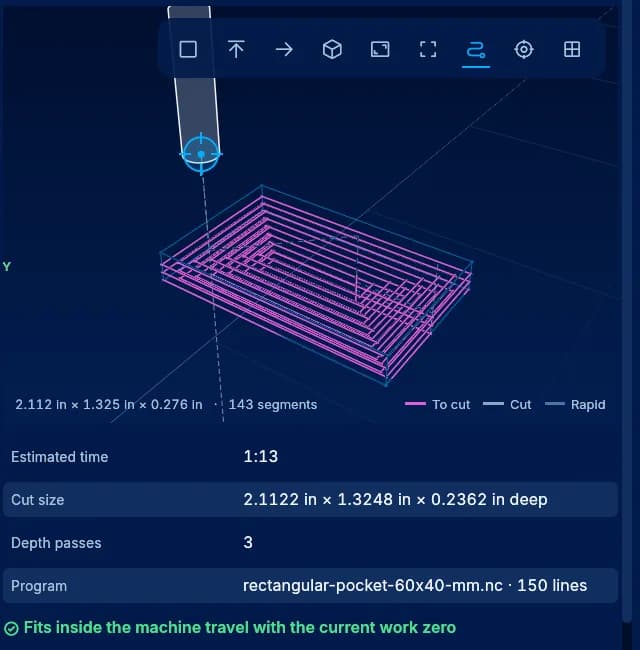Click the blue tool position crosshair marker
640x650 pixels.
[x=201, y=154]
